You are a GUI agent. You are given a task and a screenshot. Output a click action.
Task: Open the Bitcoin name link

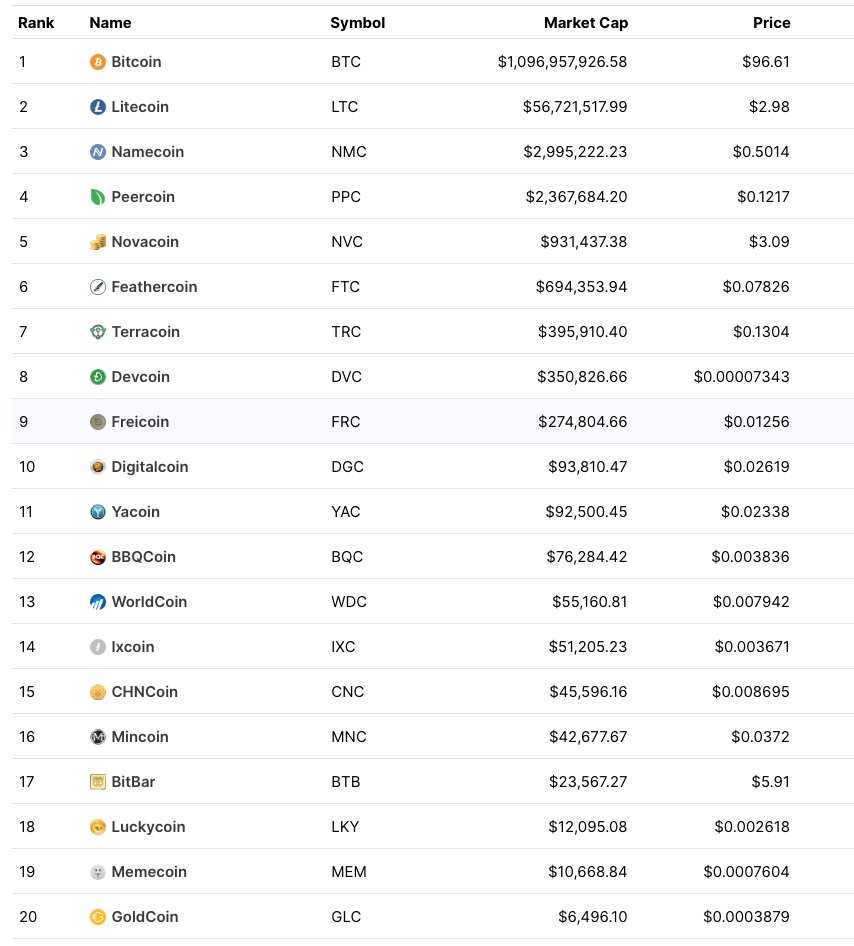pyautogui.click(x=136, y=61)
